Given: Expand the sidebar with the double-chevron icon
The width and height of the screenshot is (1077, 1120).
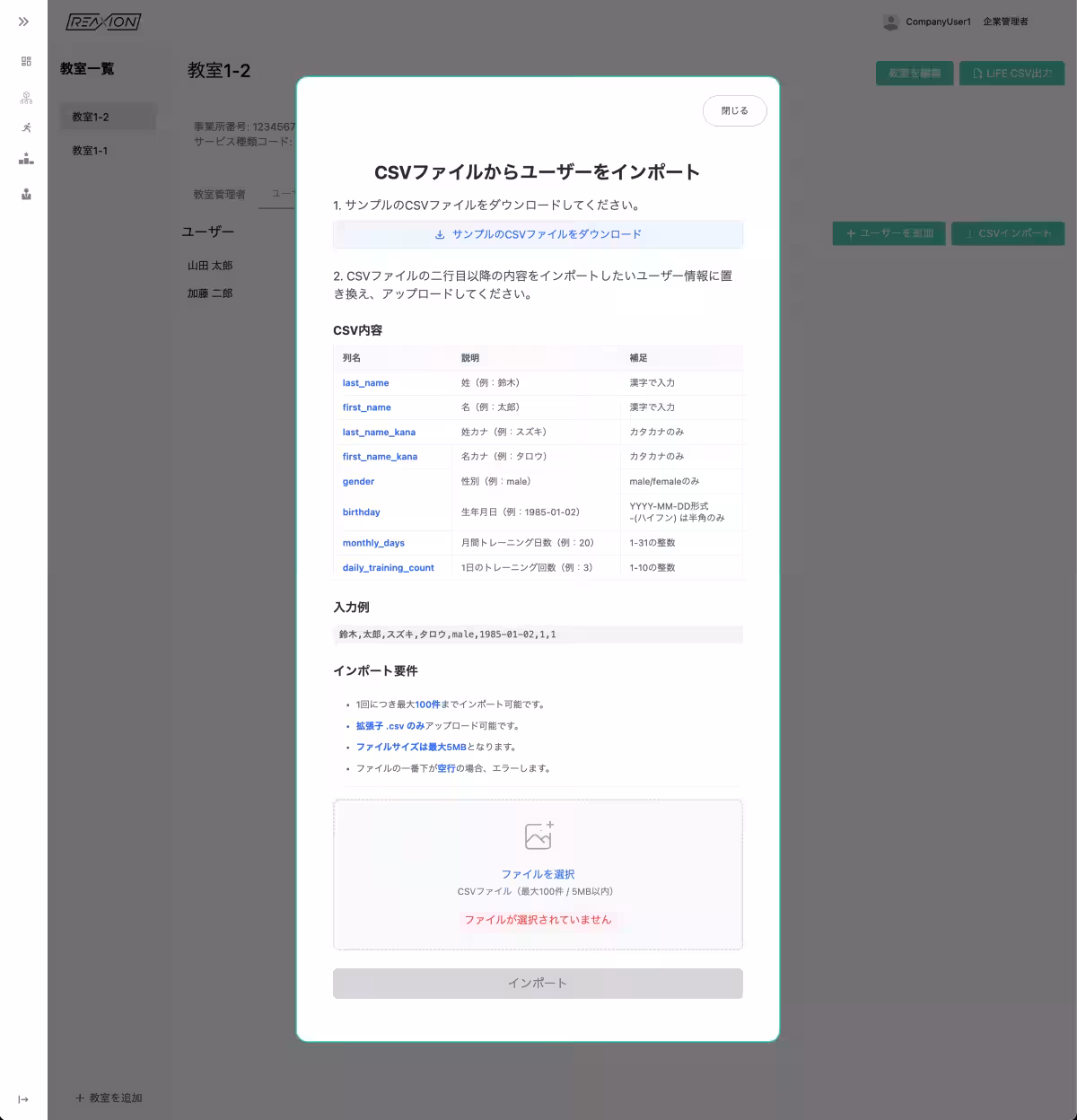Looking at the screenshot, I should pos(24,22).
